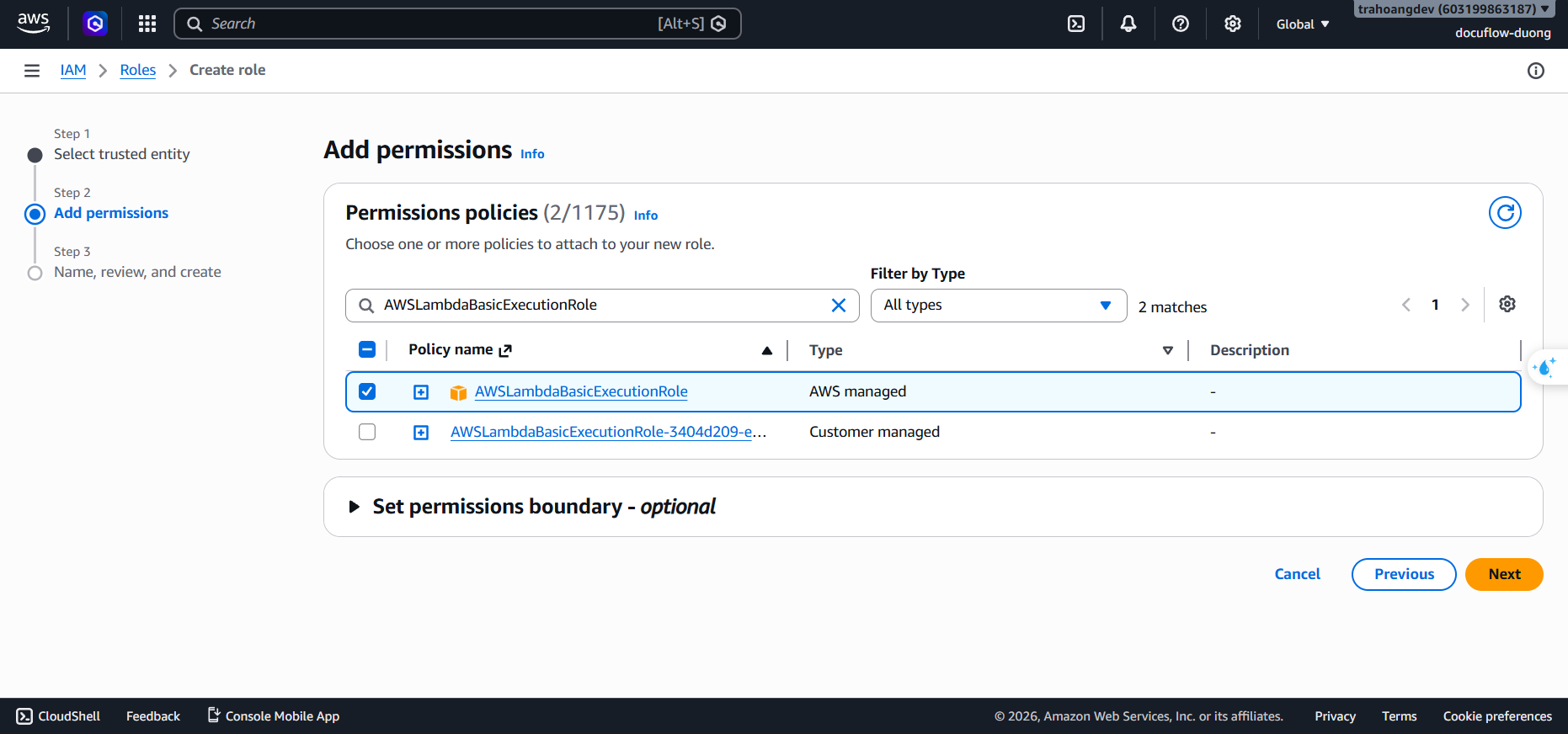The height and width of the screenshot is (734, 1568).
Task: Click the "2 matches" result count
Action: 1172,307
